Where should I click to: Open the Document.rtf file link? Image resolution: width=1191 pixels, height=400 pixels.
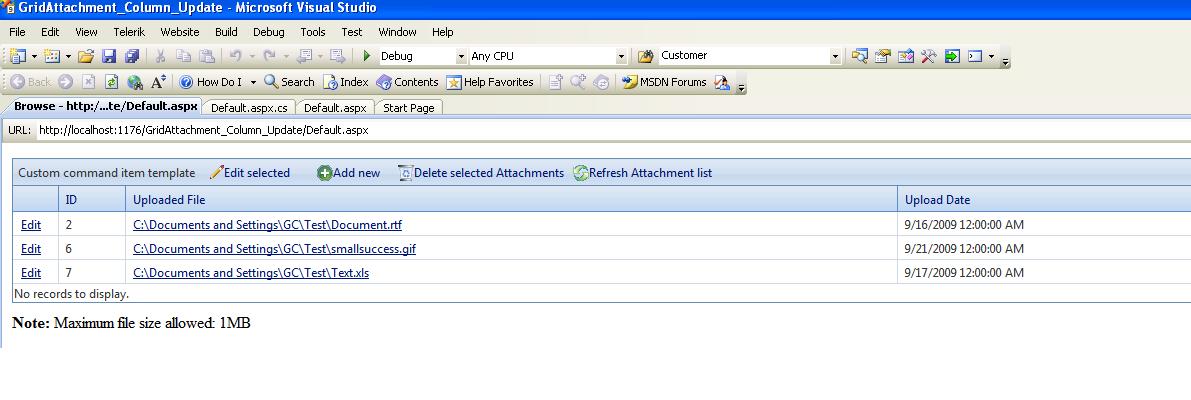(267, 225)
